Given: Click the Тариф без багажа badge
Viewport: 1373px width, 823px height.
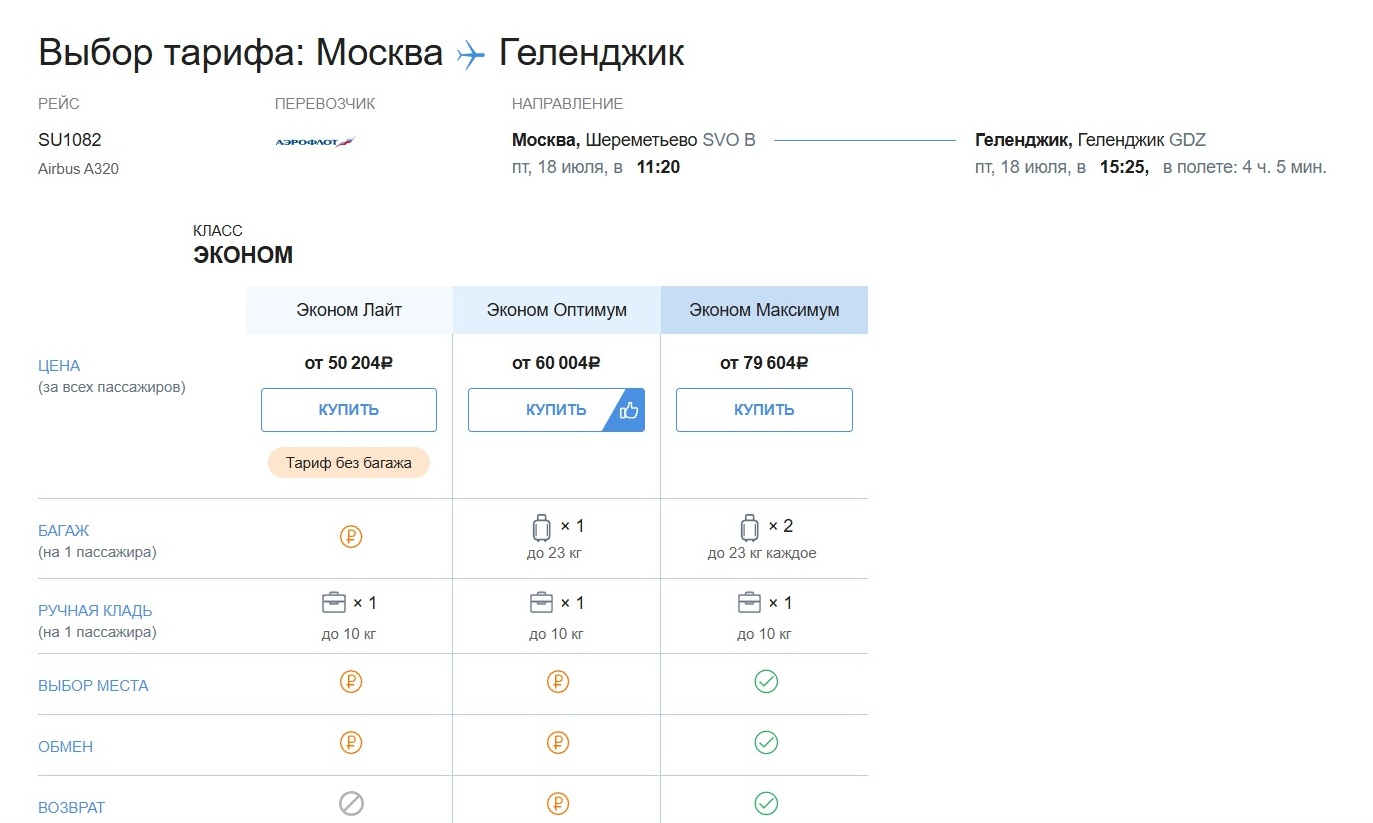Looking at the screenshot, I should pos(348,463).
